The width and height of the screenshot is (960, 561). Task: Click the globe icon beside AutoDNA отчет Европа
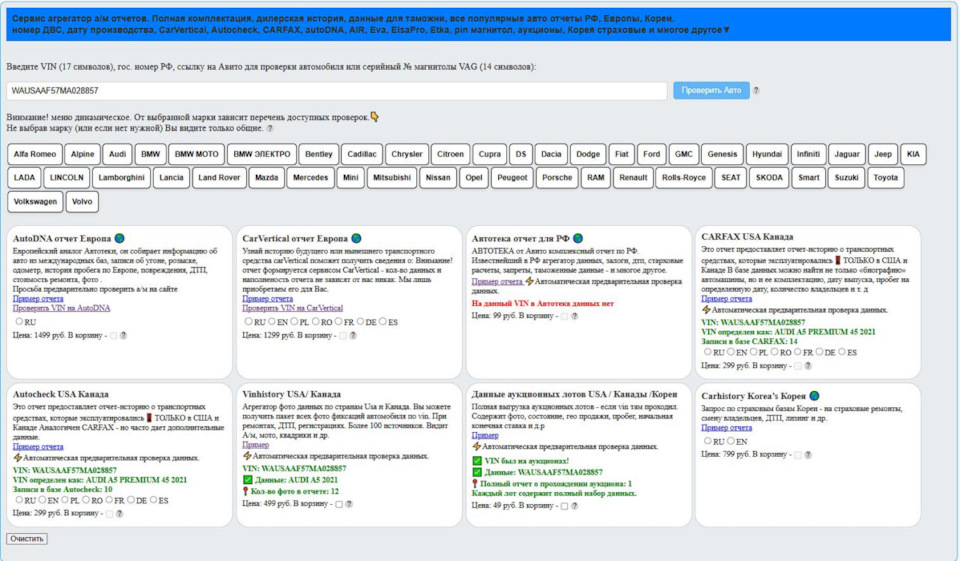(120, 238)
